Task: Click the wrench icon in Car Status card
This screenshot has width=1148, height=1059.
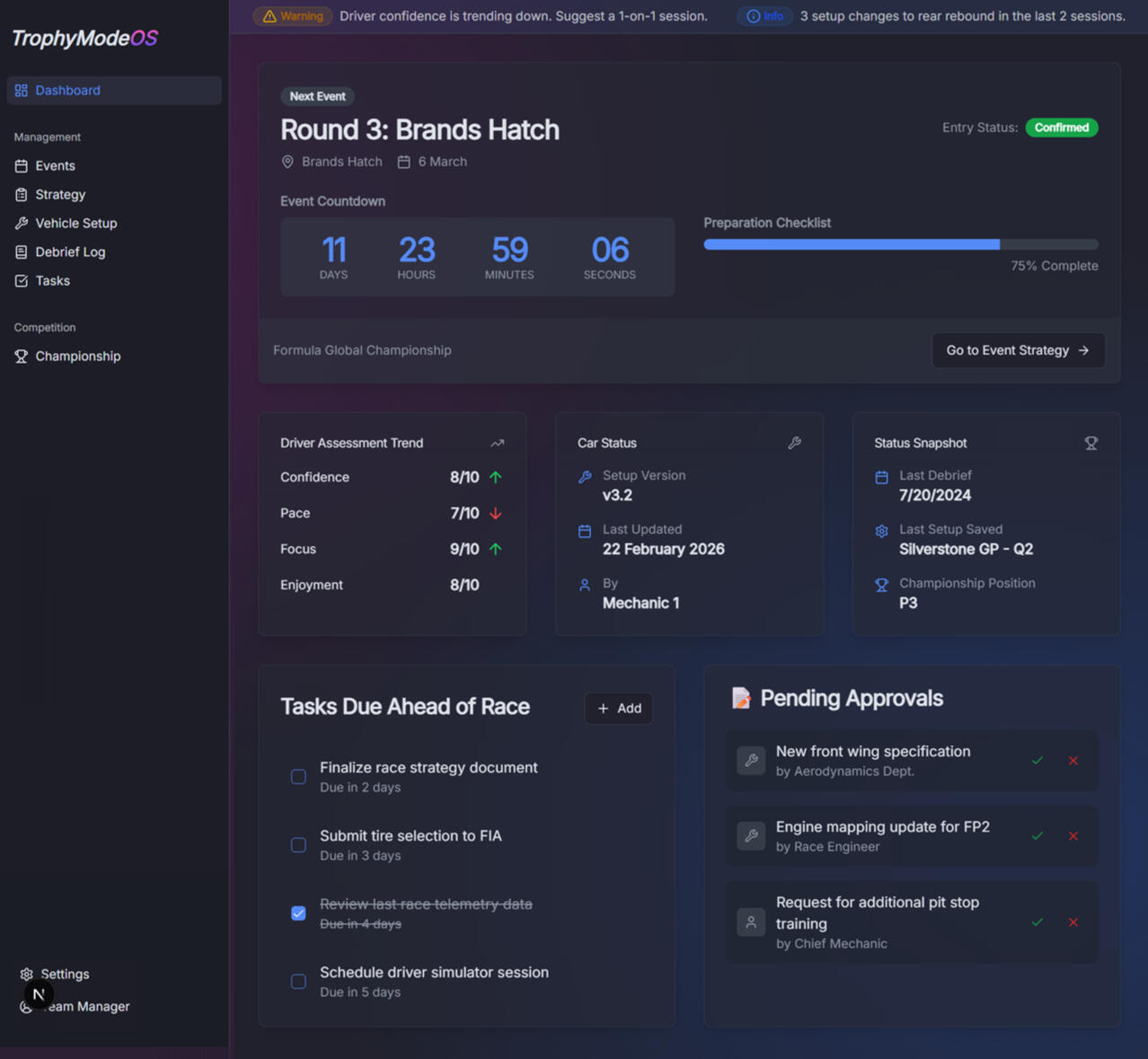Action: 794,443
